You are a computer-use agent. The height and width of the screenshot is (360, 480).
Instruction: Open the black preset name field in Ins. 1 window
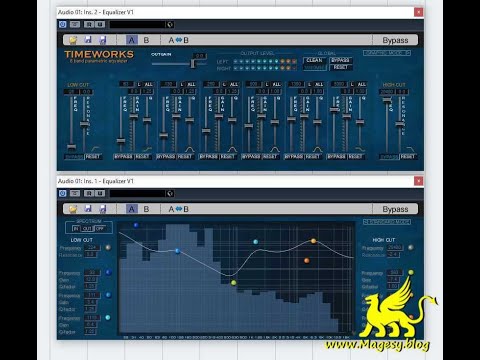pos(137,193)
